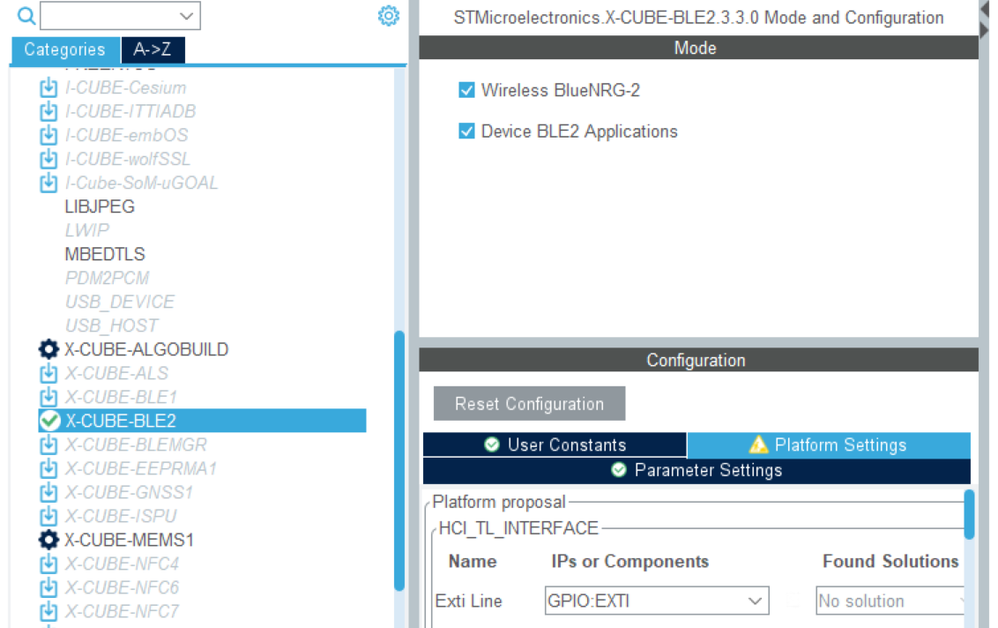Click download icon next to I-CUBE-ITTIADB

pos(48,111)
